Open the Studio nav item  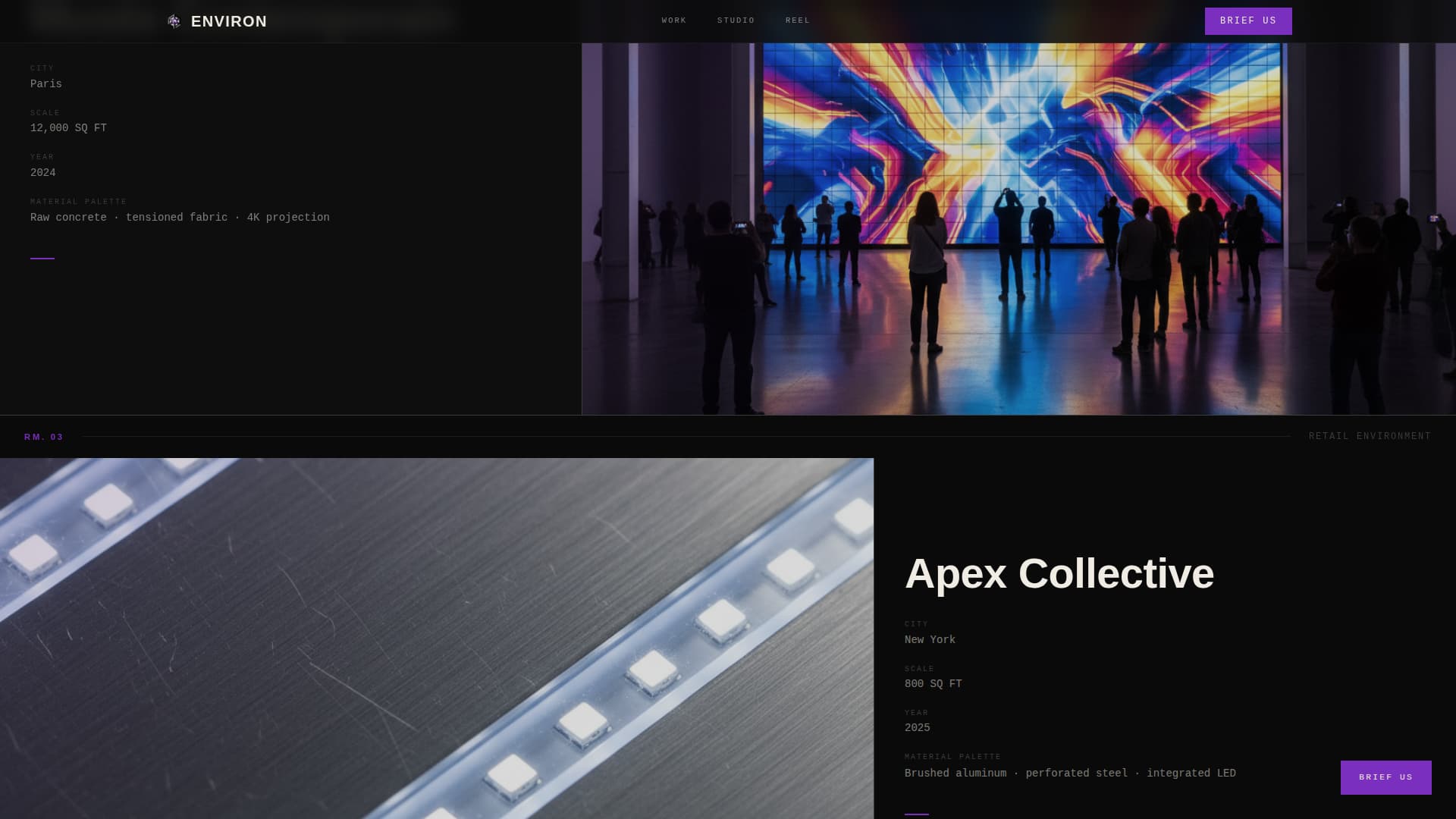coord(736,20)
